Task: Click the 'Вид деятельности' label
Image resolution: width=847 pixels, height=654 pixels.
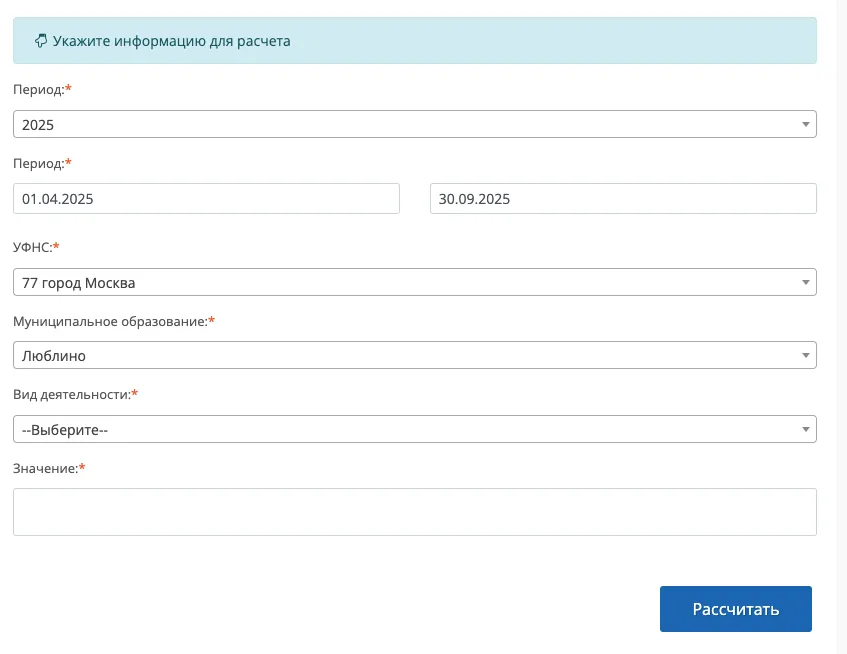Action: click(x=71, y=395)
